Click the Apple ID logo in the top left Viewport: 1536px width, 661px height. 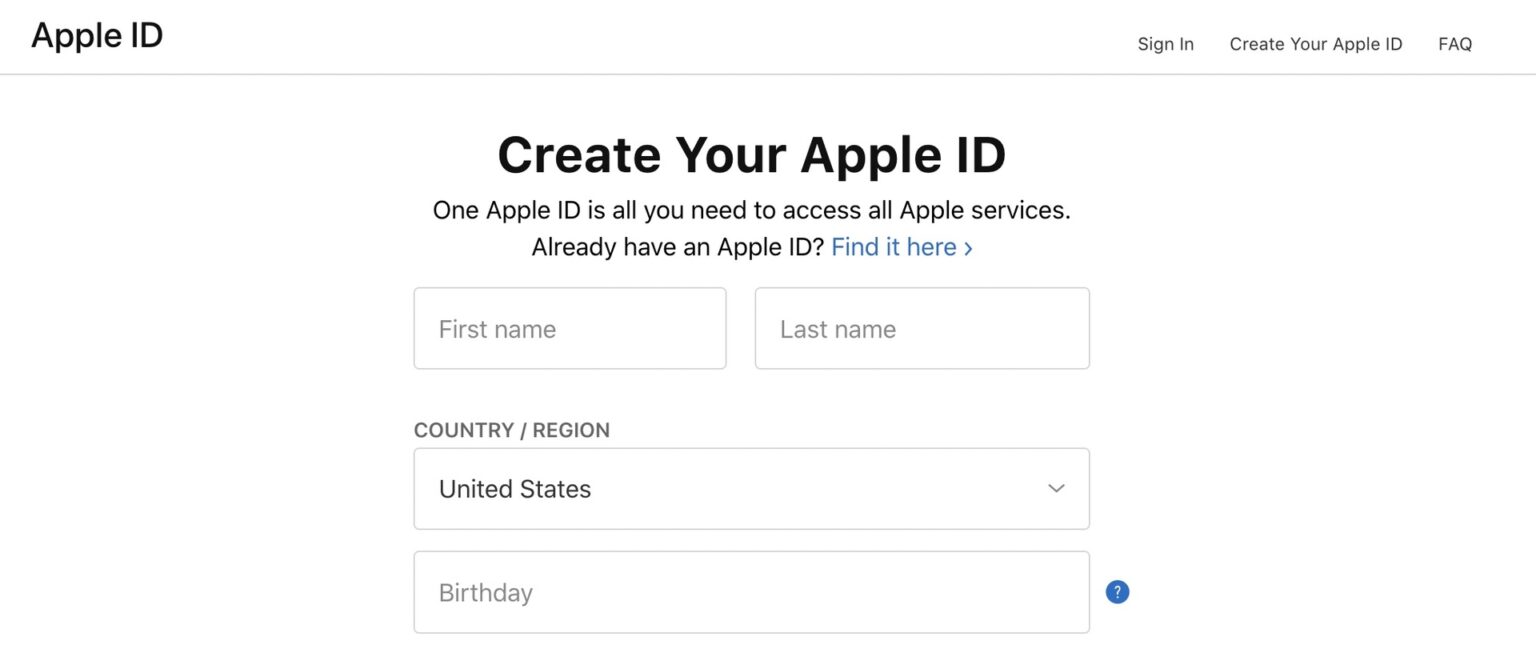[96, 35]
